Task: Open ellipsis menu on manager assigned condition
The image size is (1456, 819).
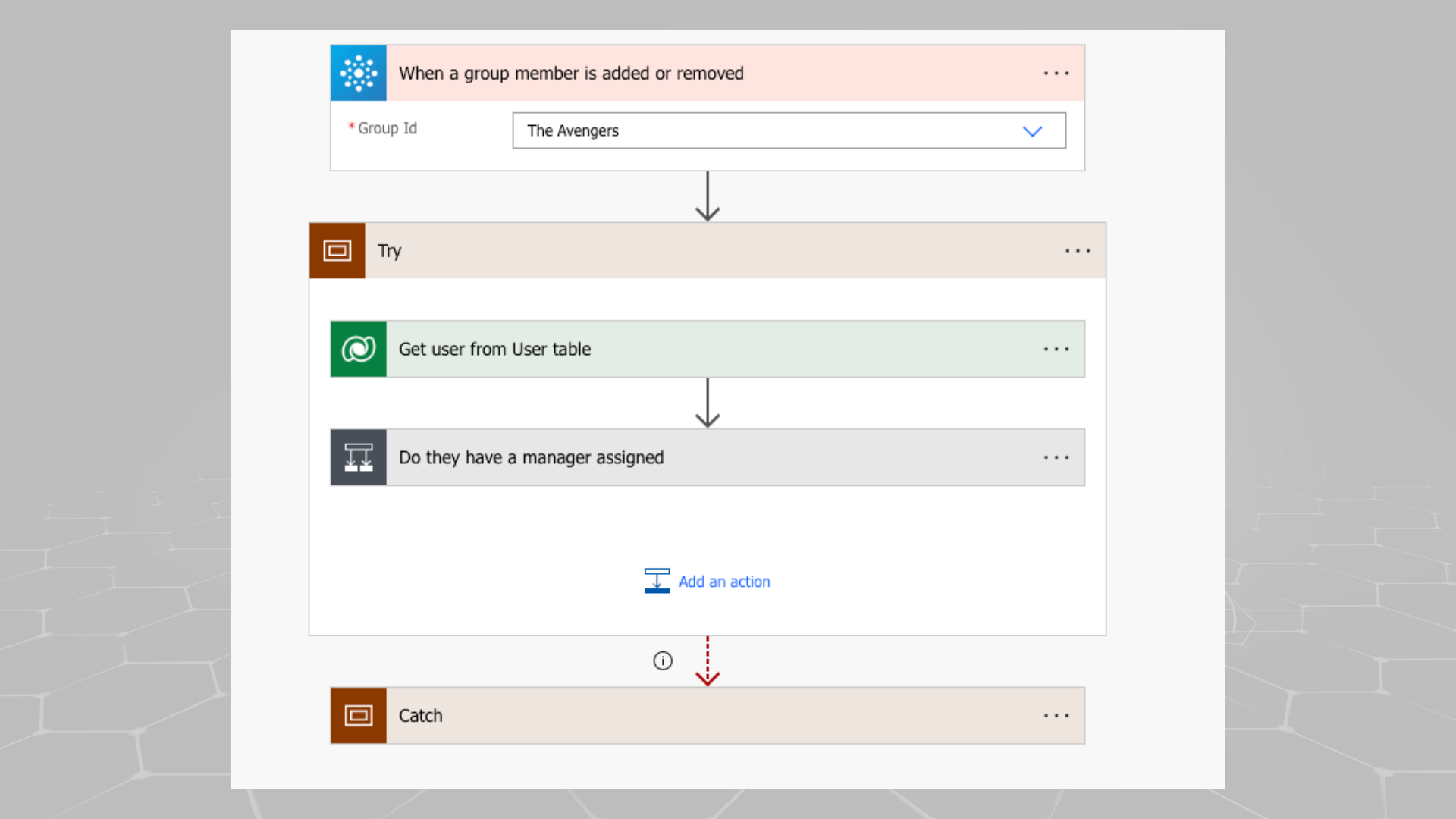Action: point(1056,458)
